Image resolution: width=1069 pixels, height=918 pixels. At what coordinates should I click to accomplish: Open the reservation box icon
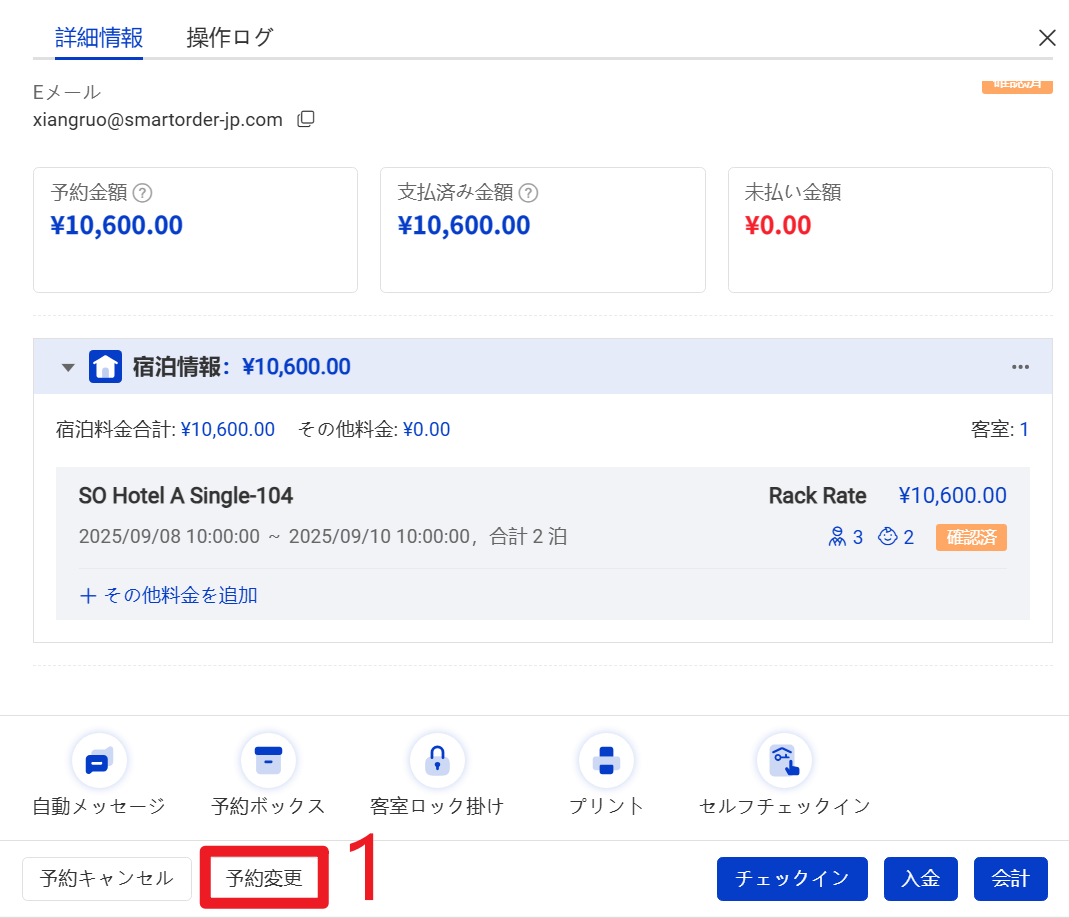point(268,762)
